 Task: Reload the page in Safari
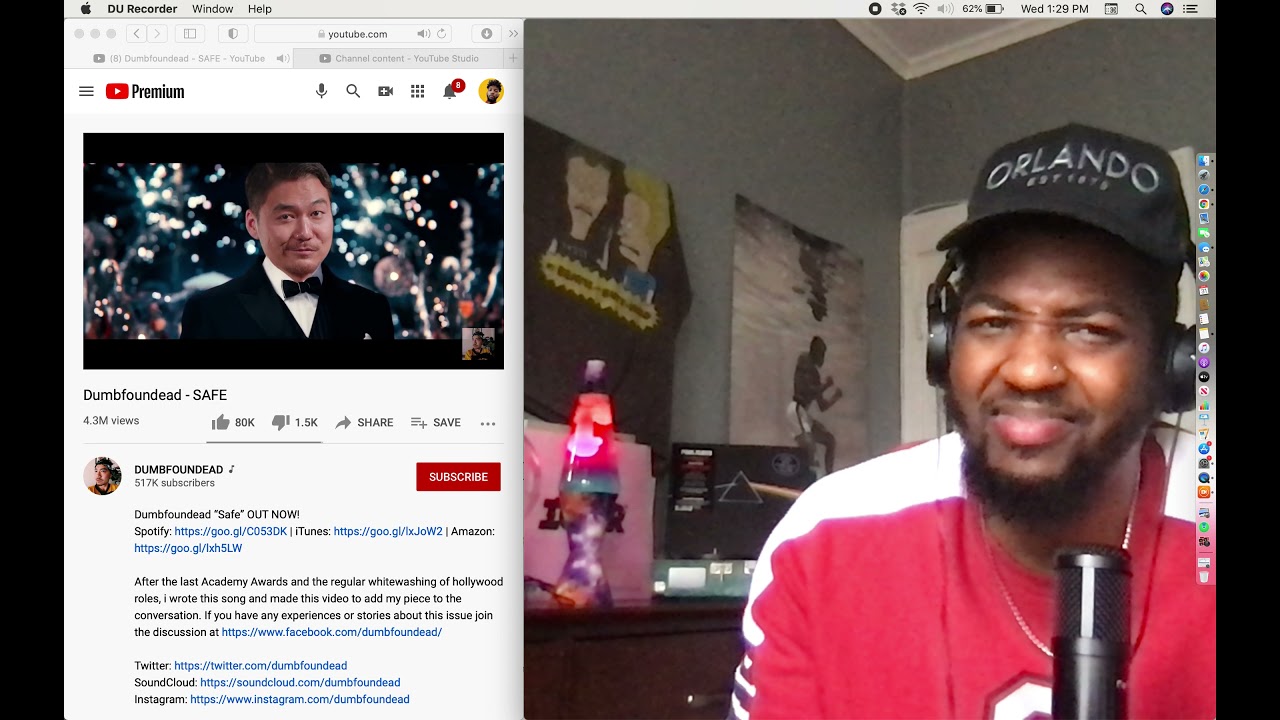click(x=442, y=33)
